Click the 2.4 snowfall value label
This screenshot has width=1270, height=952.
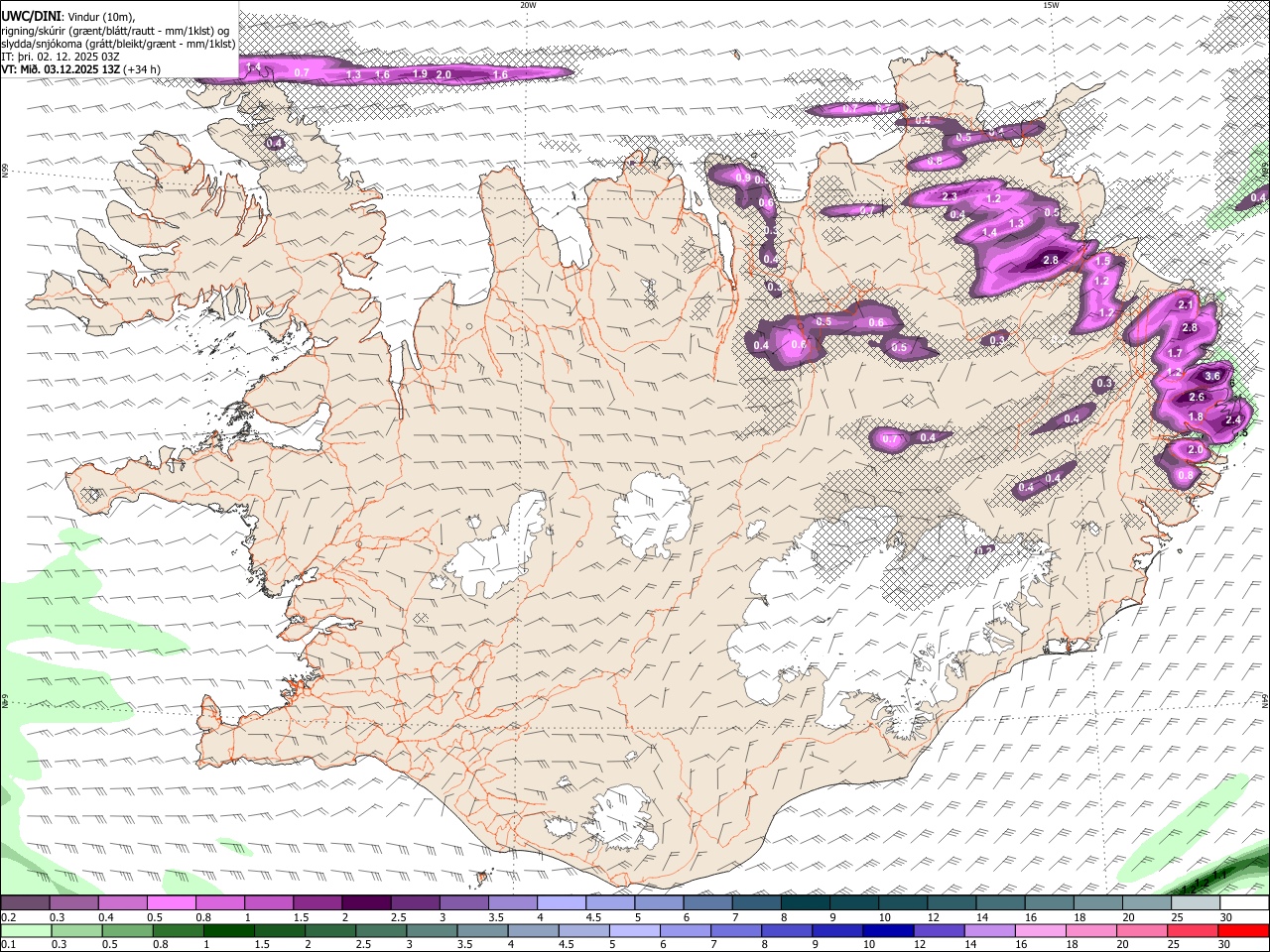coord(1233,420)
